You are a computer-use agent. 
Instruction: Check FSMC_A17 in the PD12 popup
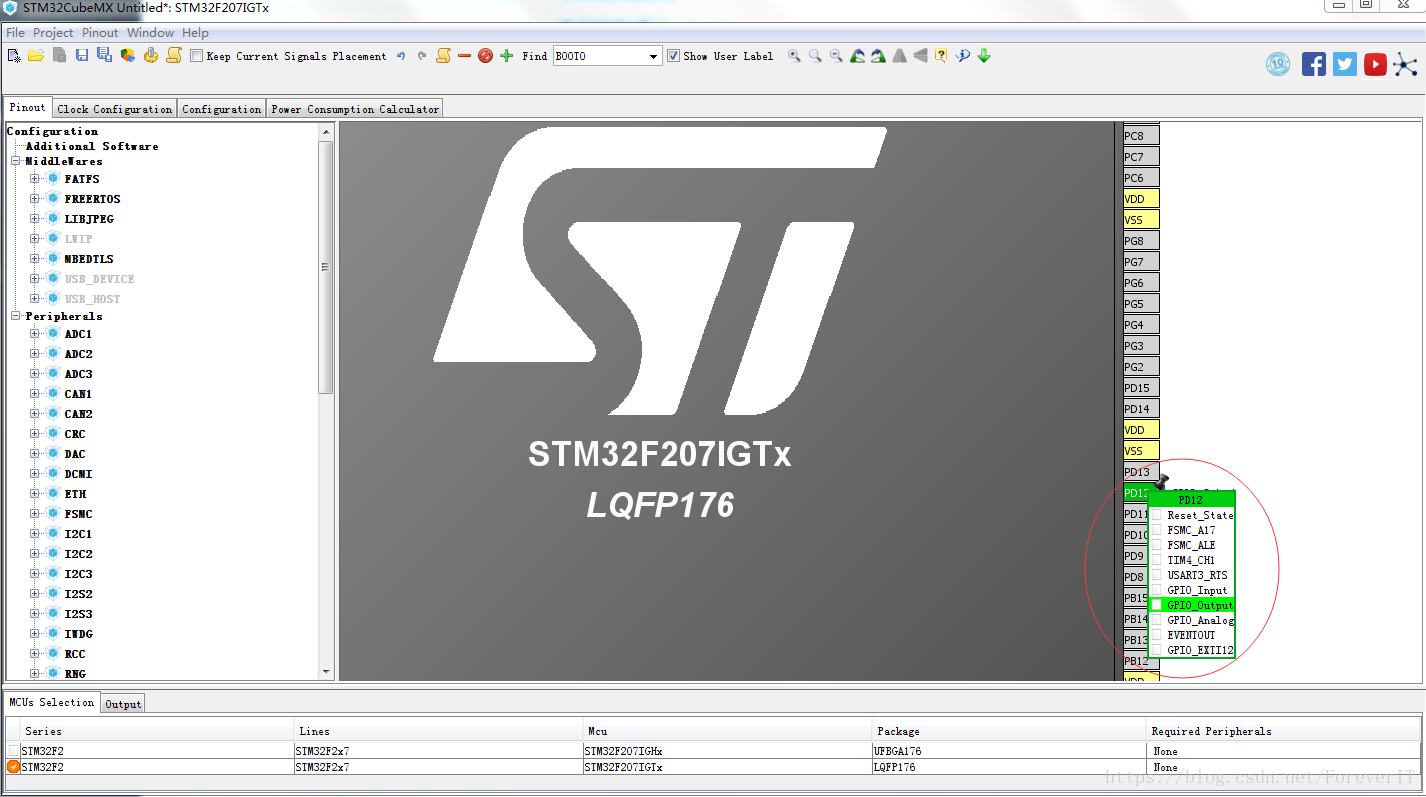tap(1156, 530)
